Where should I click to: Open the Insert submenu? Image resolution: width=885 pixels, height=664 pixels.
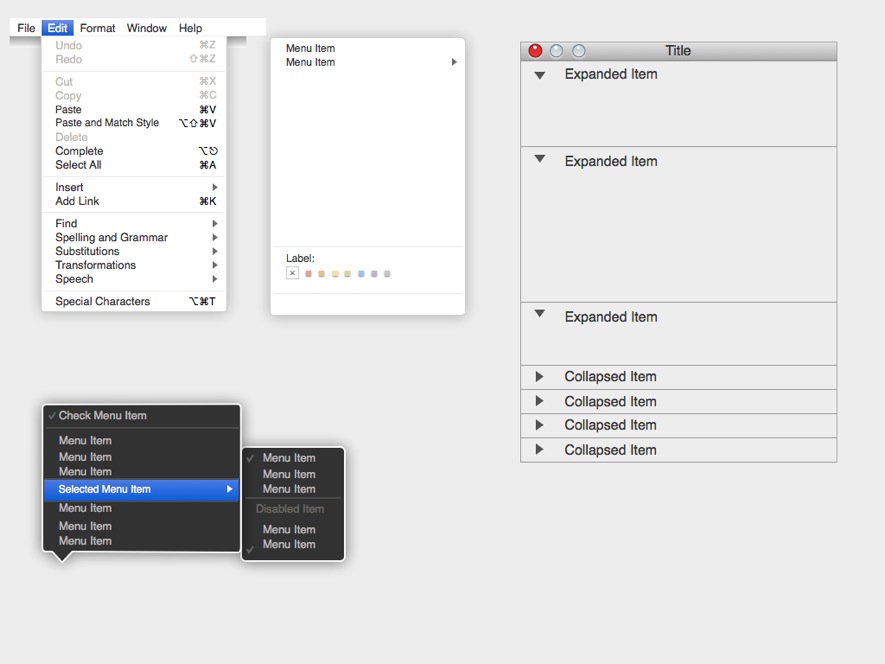pos(69,187)
